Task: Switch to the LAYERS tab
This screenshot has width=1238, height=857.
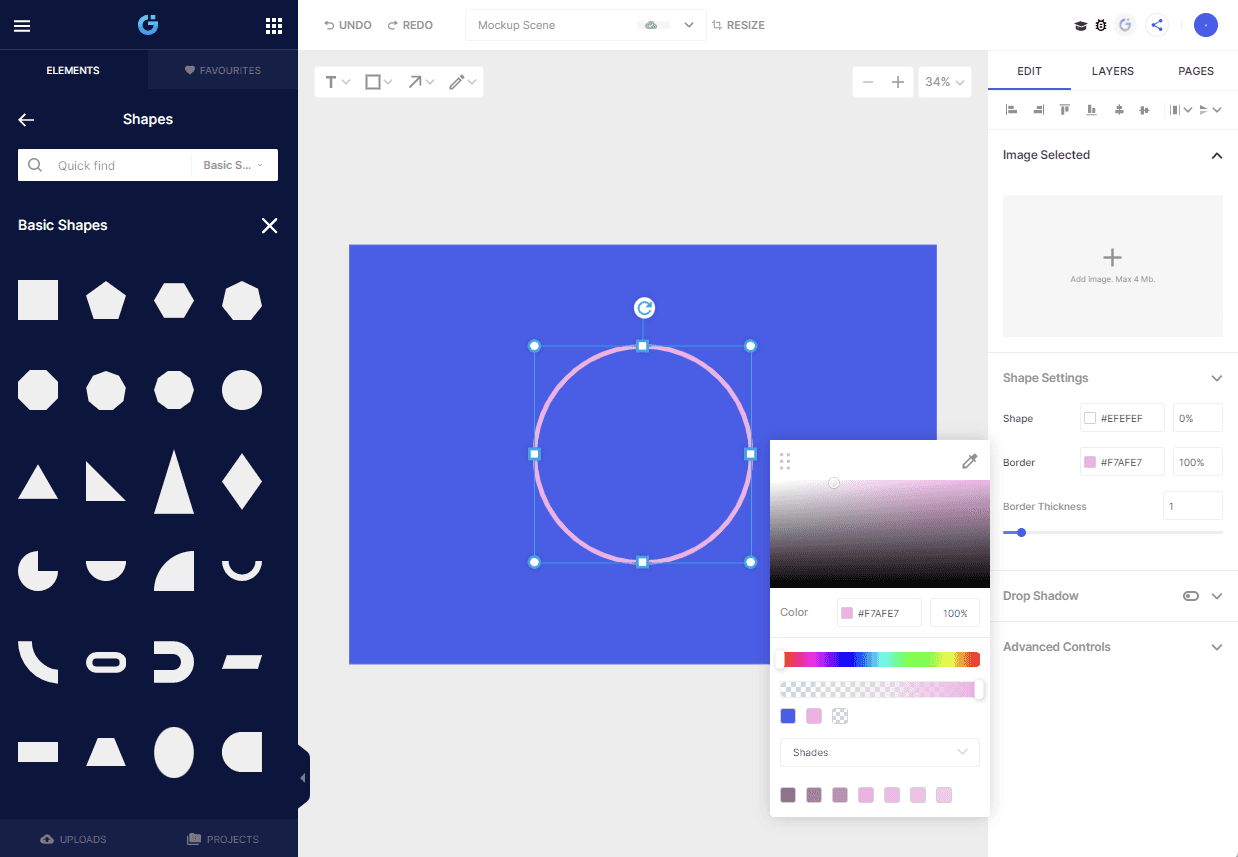Action: pos(1112,71)
